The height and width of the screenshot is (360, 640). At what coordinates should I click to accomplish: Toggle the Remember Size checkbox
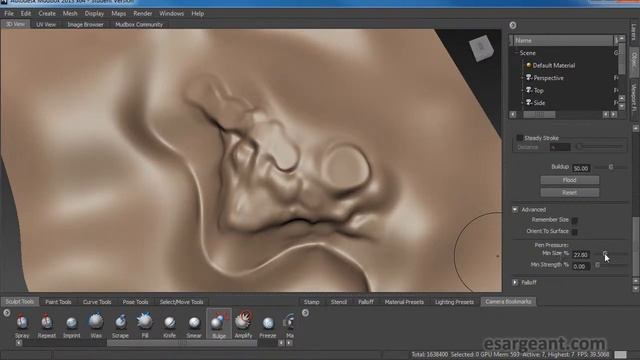tap(574, 220)
